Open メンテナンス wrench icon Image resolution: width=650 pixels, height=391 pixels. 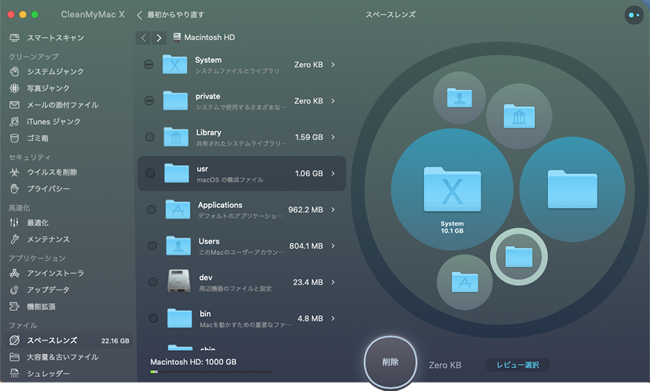pyautogui.click(x=15, y=239)
